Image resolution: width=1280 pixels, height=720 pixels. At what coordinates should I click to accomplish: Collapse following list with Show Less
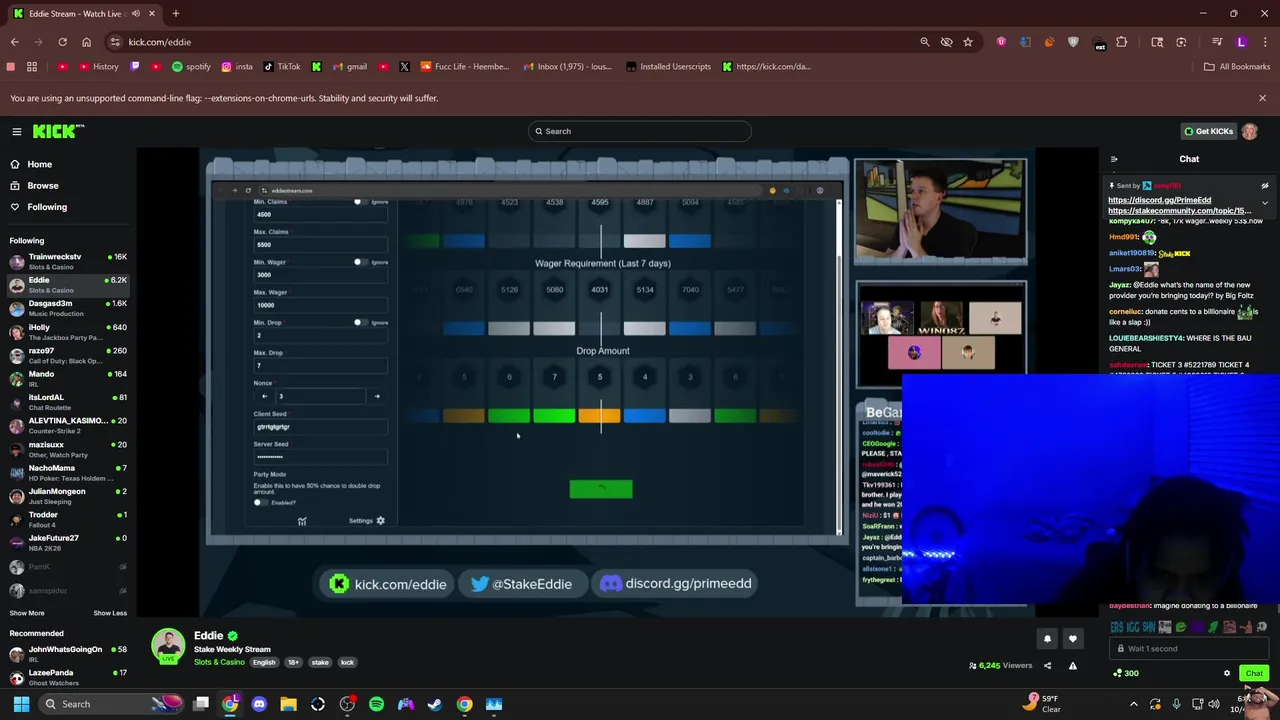[x=110, y=613]
